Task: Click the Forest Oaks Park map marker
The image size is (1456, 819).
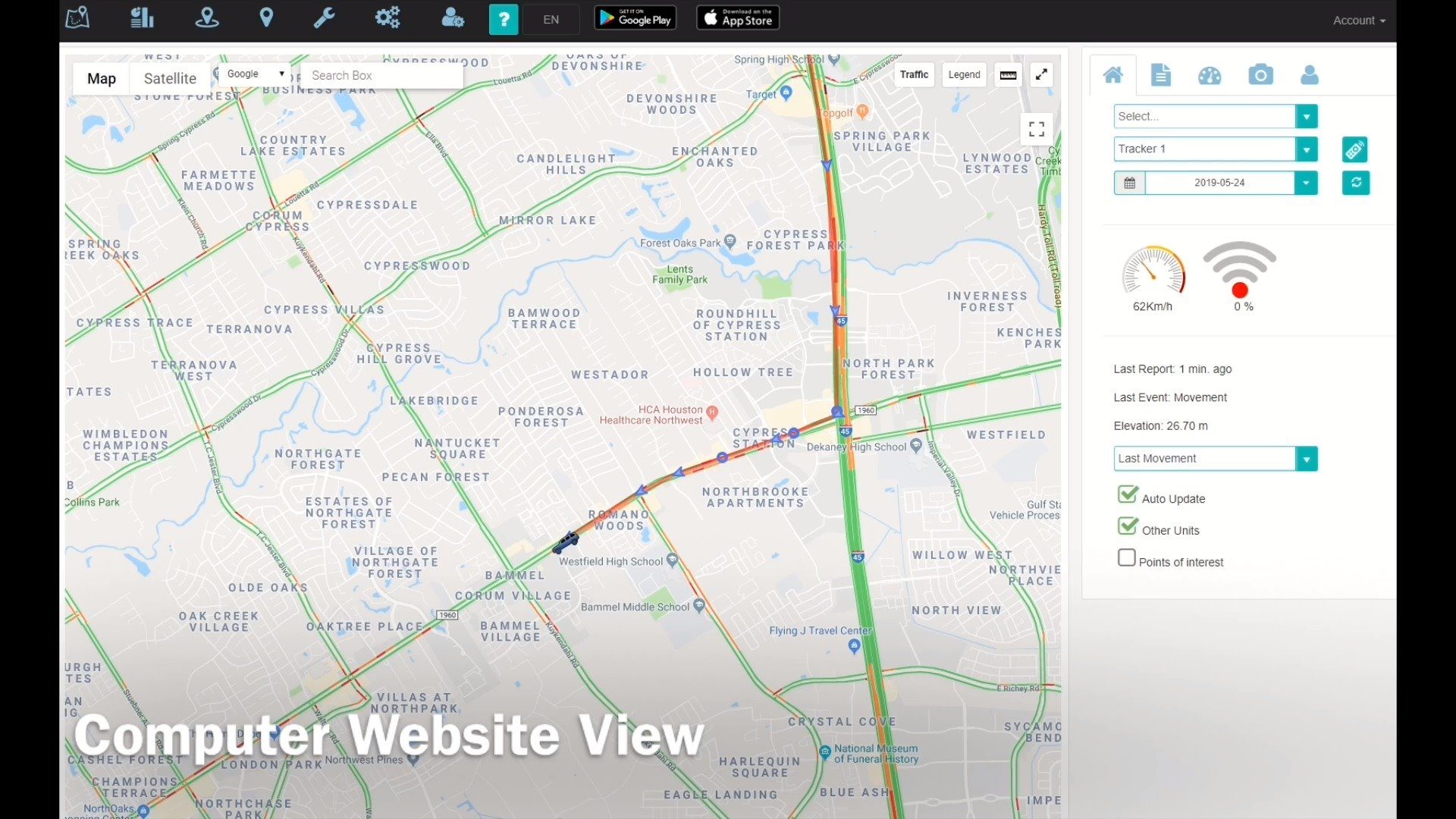Action: coord(730,242)
